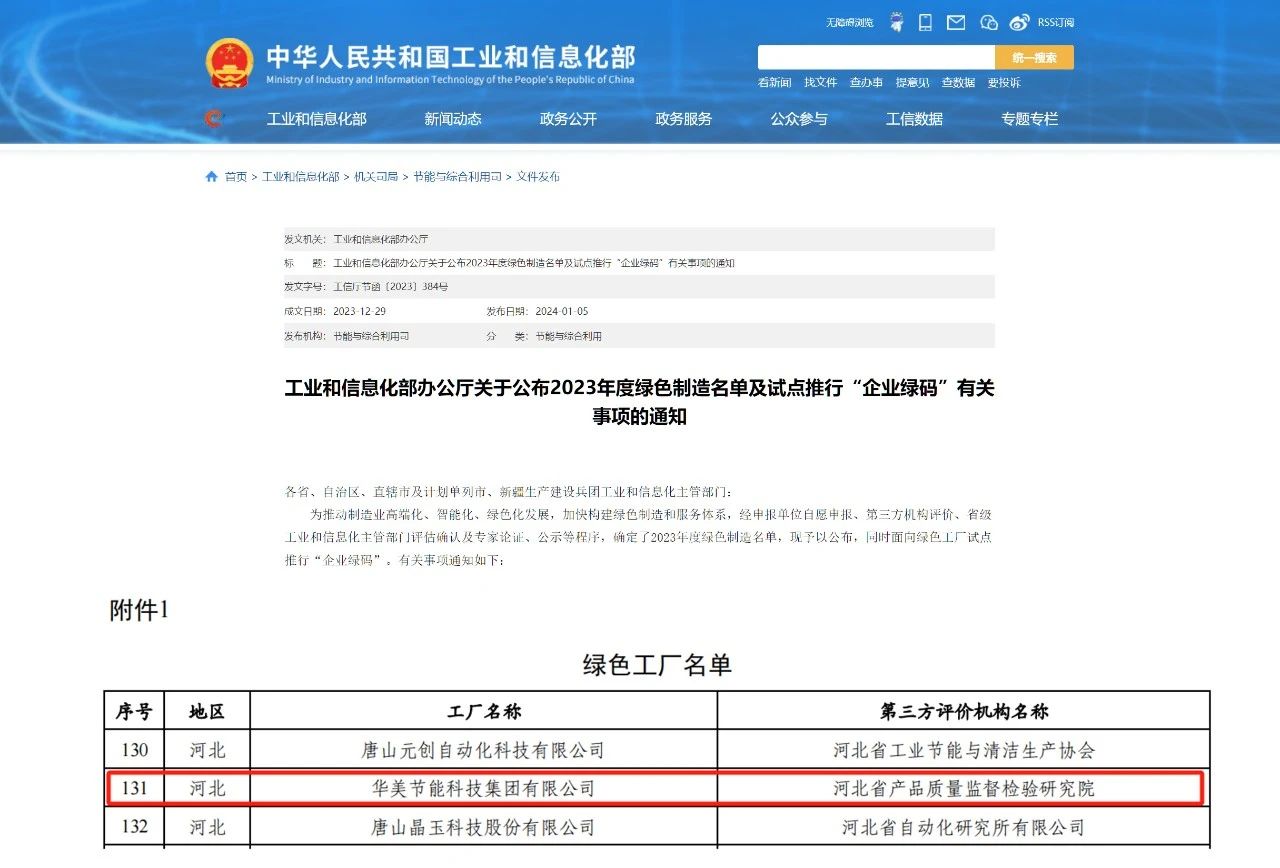The image size is (1280, 868).
Task: Open 专题专栏 nav menu
Action: [x=1030, y=119]
